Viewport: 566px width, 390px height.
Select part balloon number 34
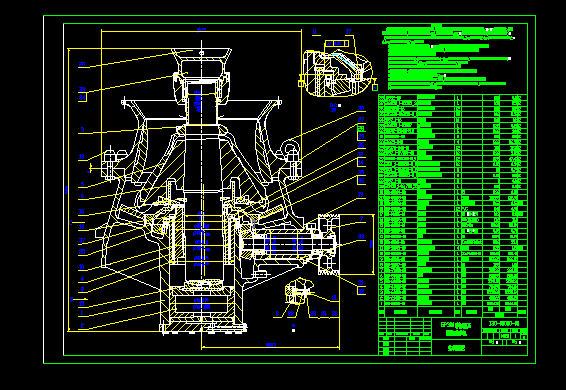[82, 98]
